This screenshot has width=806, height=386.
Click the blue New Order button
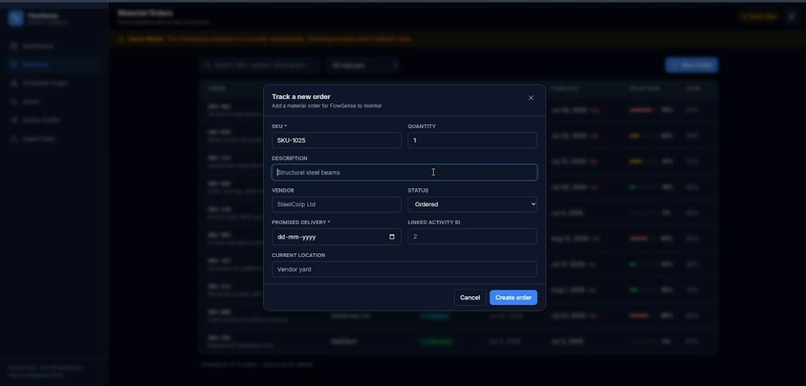pos(692,65)
